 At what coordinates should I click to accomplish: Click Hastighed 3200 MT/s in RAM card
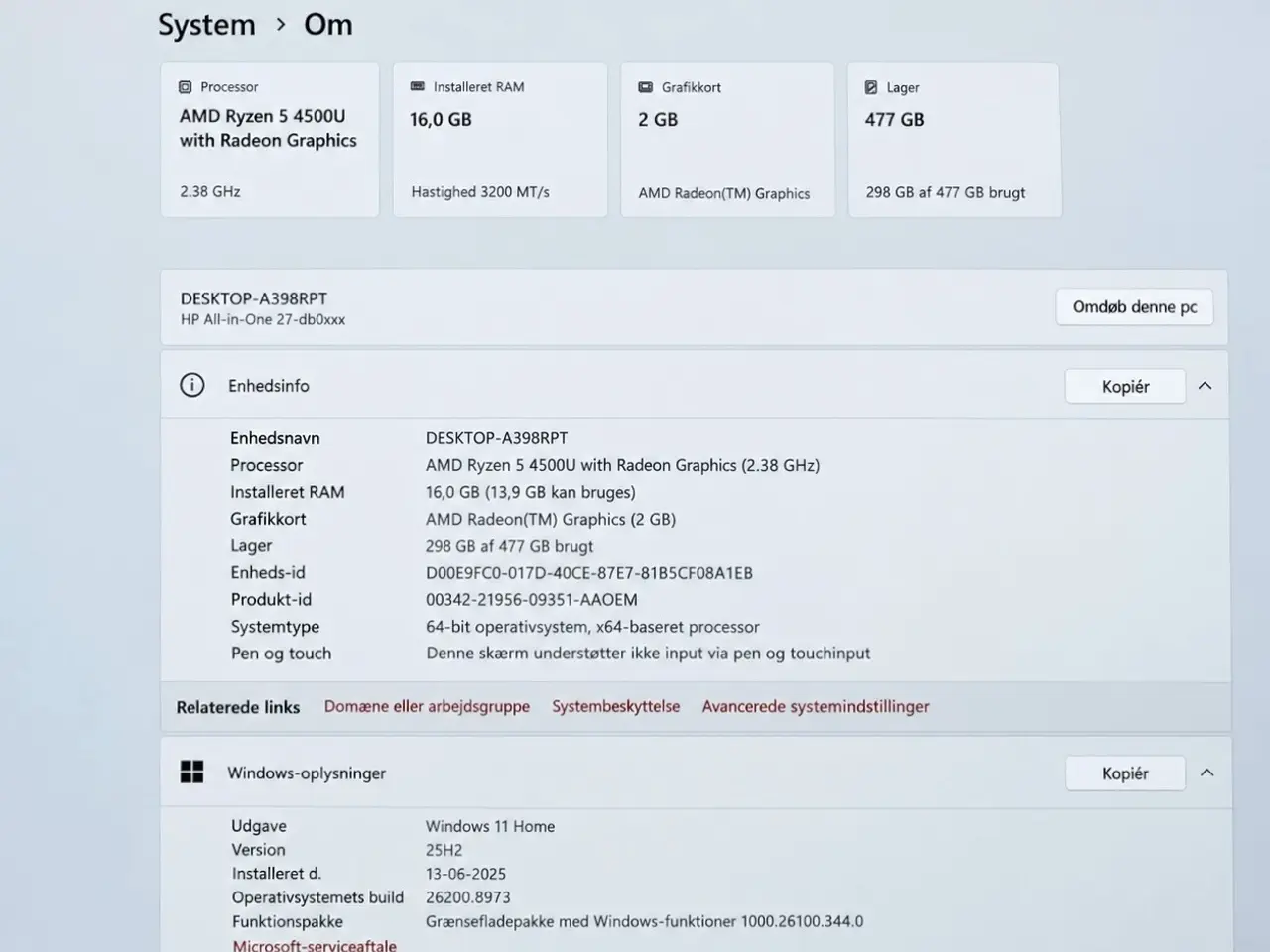[x=480, y=192]
